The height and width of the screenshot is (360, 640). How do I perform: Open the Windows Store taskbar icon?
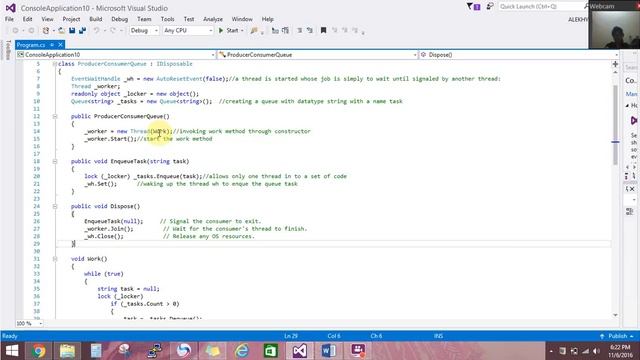click(x=271, y=351)
